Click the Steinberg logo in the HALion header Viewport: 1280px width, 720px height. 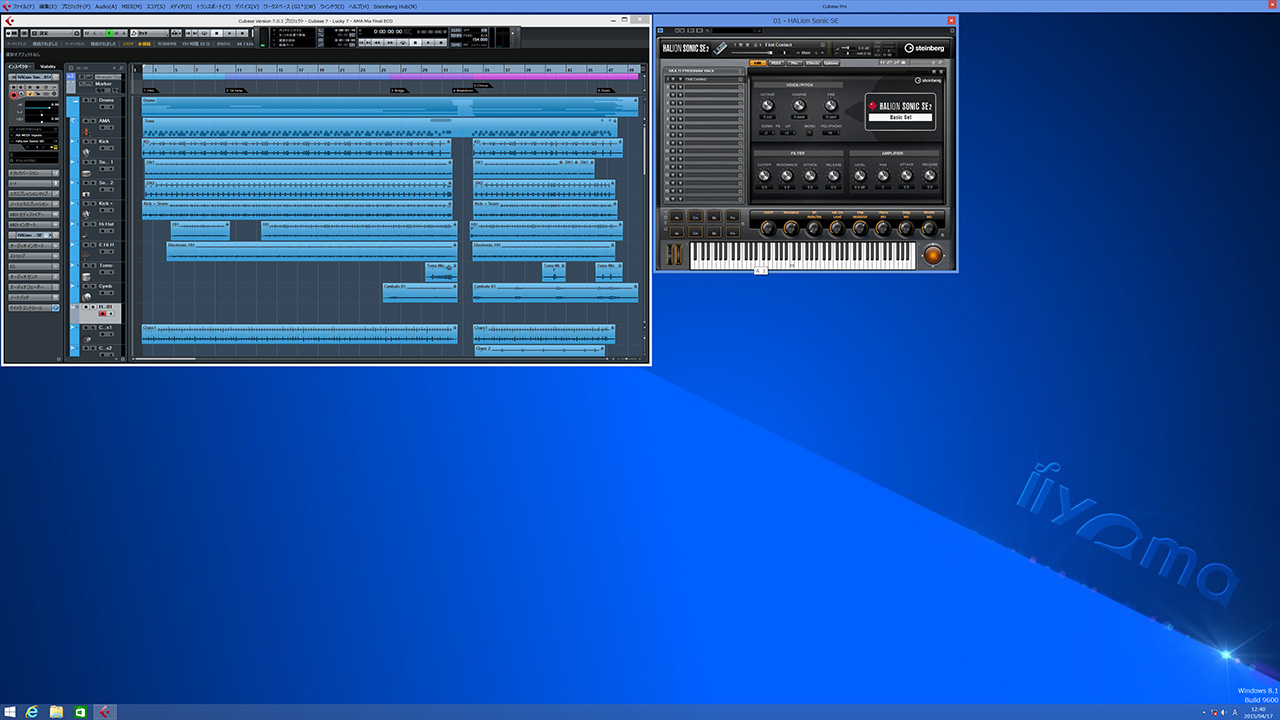925,48
